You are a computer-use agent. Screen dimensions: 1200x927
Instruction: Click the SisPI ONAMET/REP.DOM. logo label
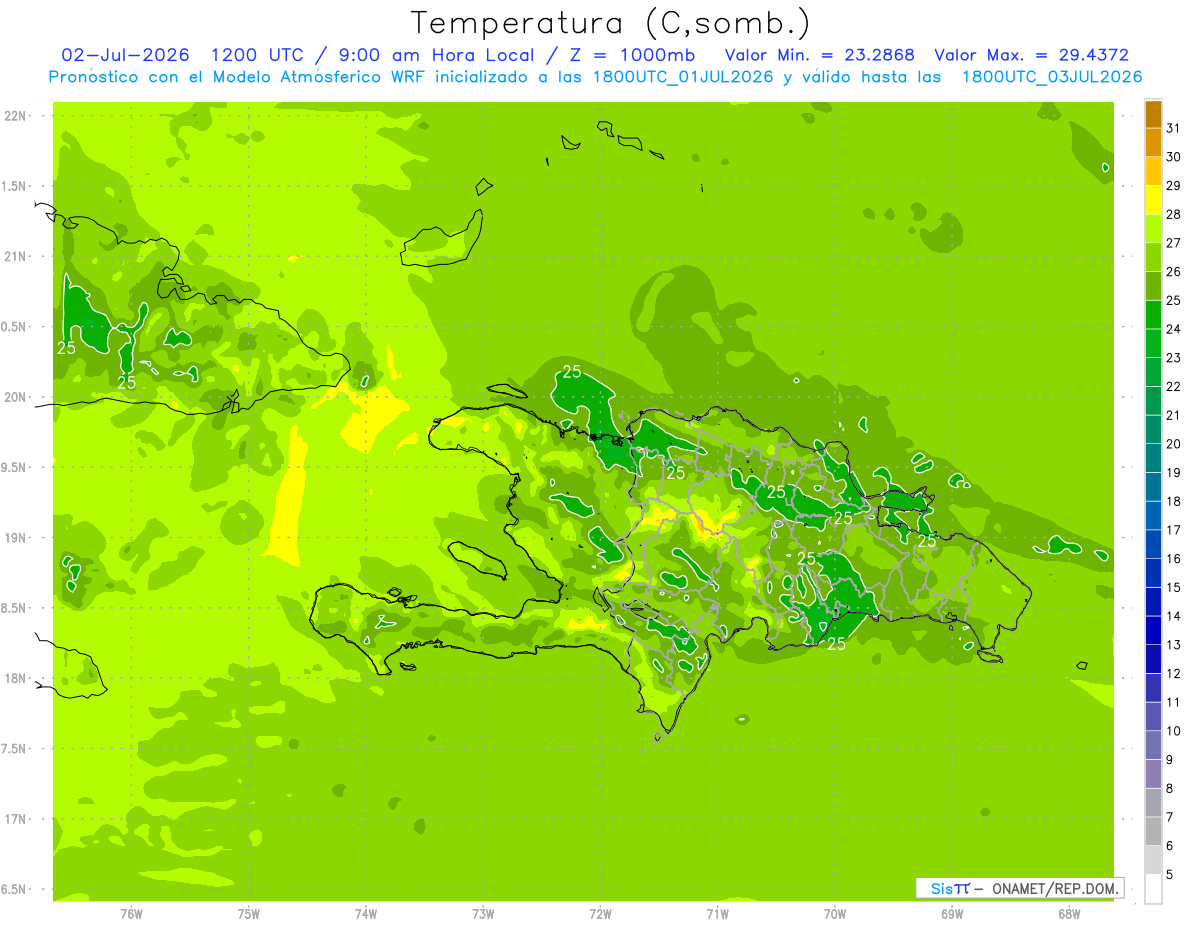[x=1020, y=888]
